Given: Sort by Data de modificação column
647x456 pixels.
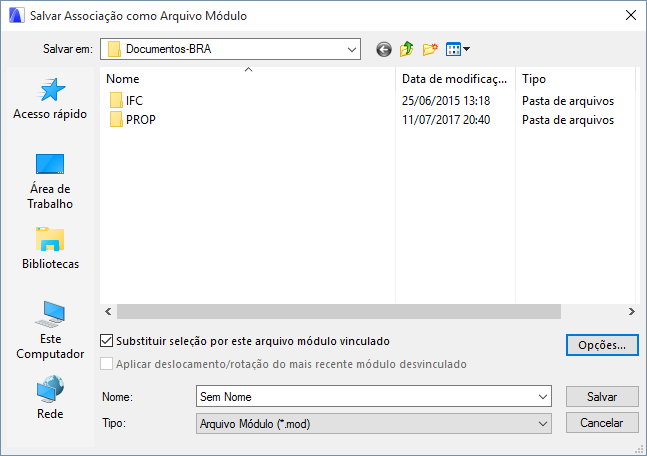Looking at the screenshot, I should click(x=455, y=79).
